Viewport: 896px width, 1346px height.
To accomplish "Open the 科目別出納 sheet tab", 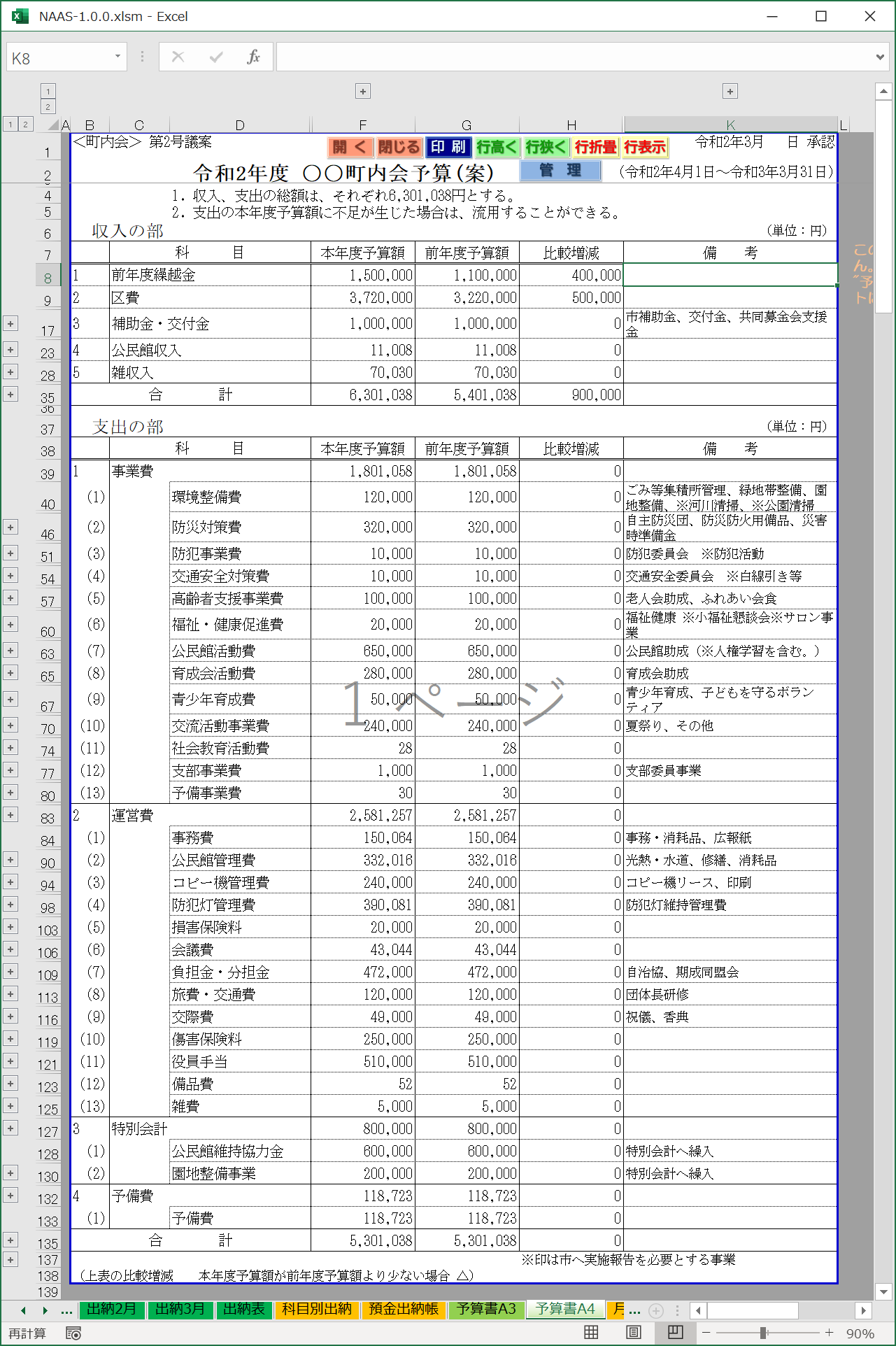I will tap(316, 1309).
